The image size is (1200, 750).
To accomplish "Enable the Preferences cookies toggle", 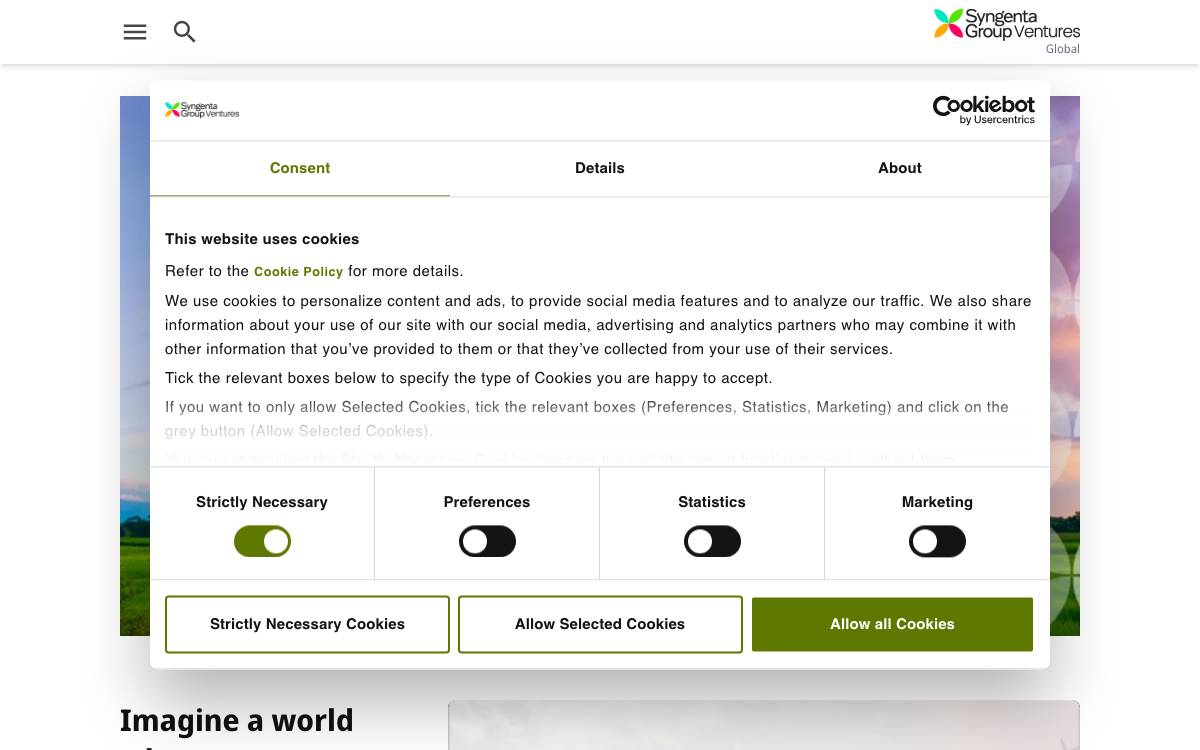I will (487, 542).
